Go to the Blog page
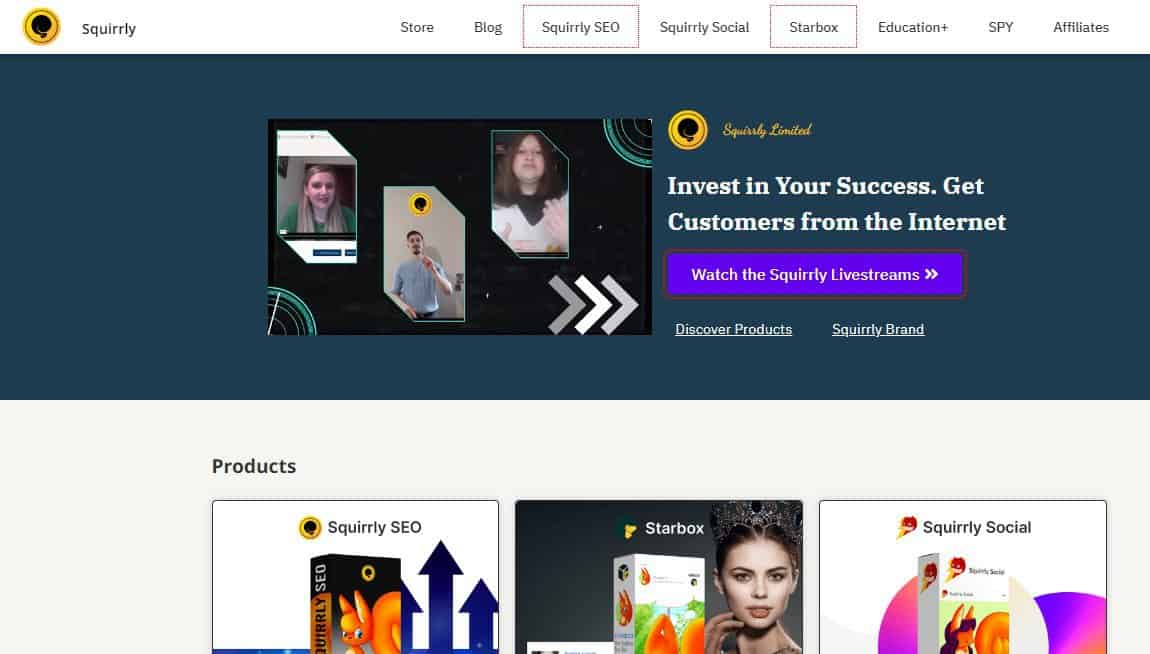Image resolution: width=1150 pixels, height=654 pixels. 488,27
